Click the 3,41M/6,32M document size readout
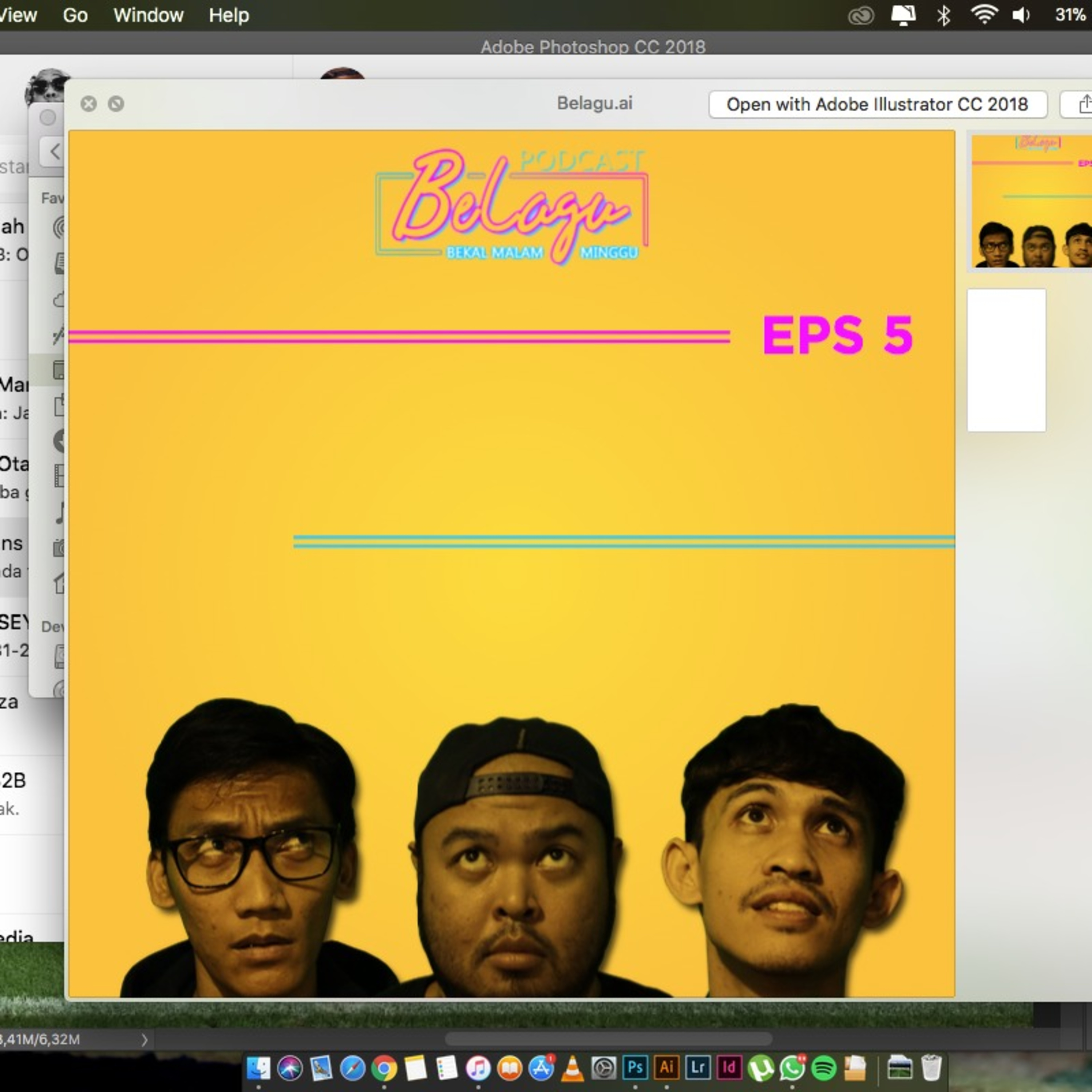 point(40,1040)
